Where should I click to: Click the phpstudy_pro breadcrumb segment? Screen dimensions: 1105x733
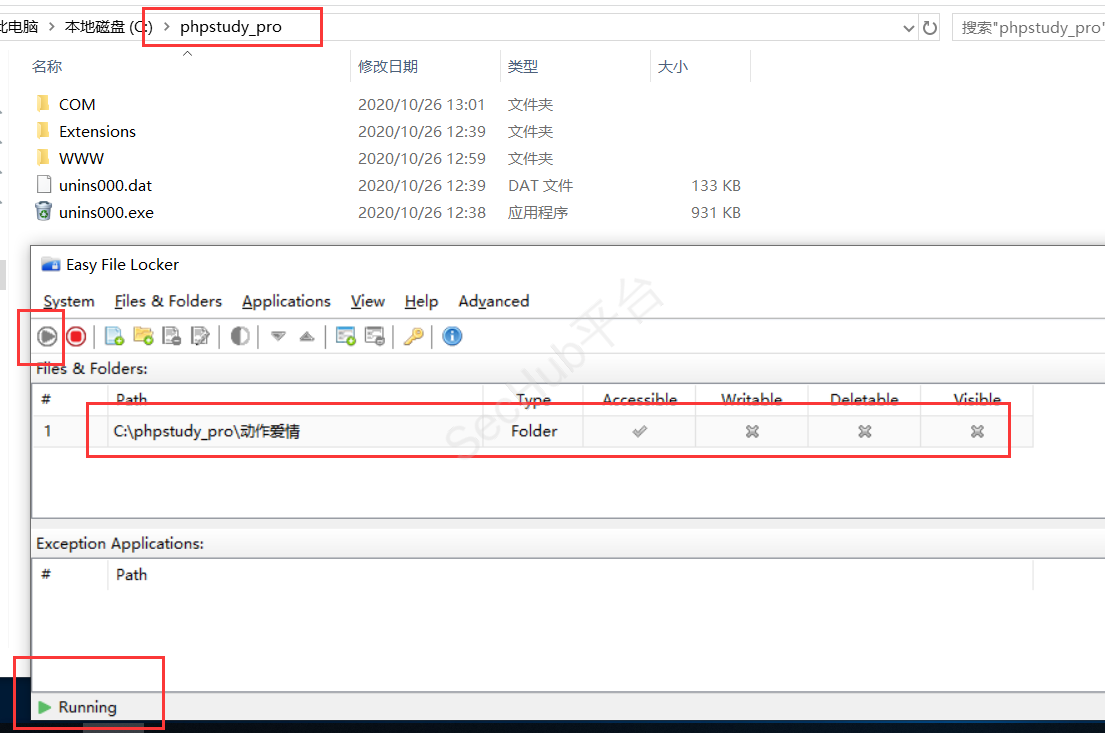[230, 27]
